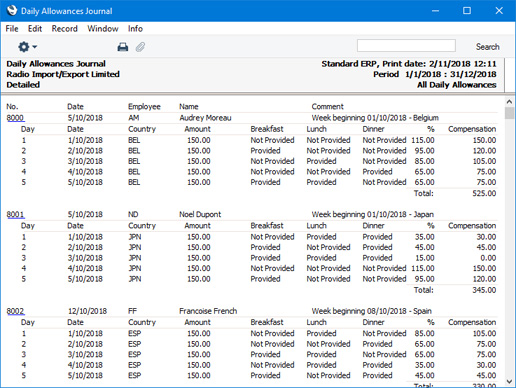
Task: Open the Edit menu
Action: point(35,29)
